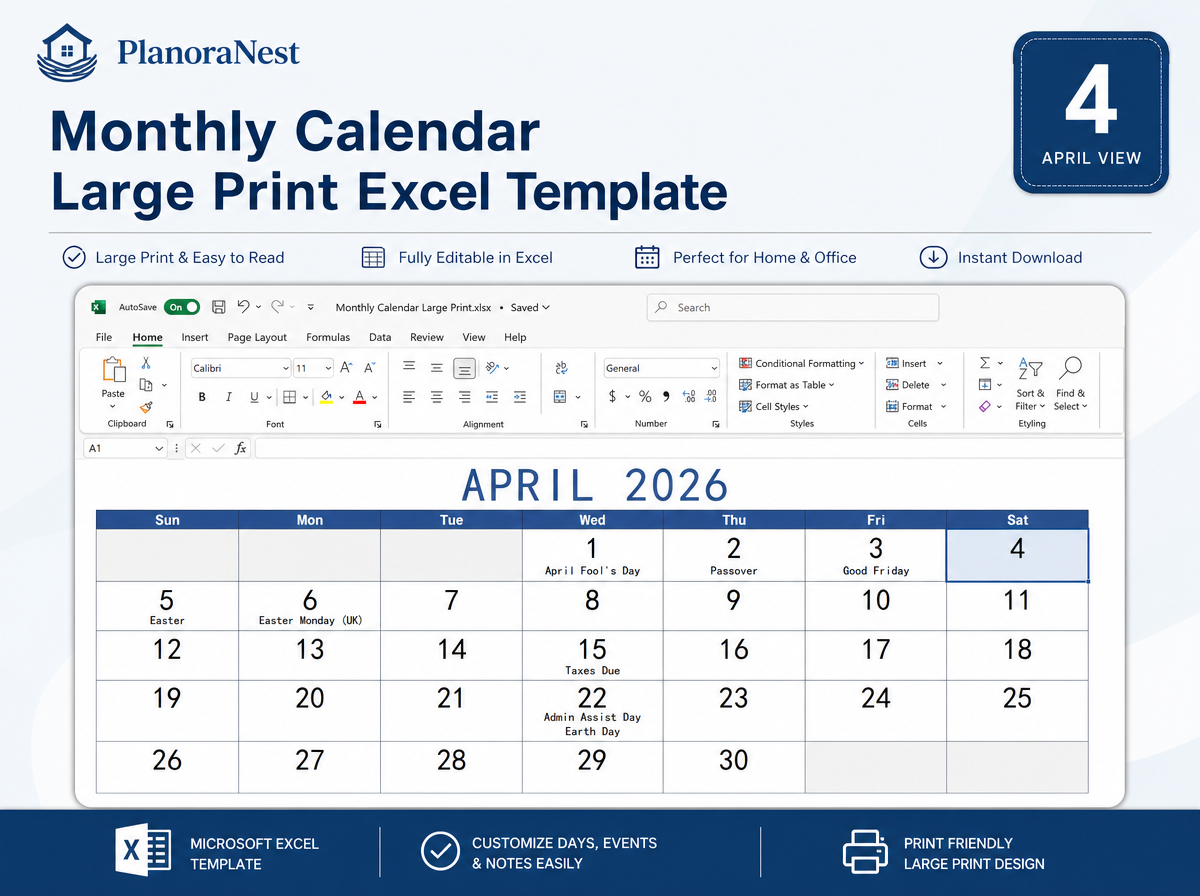Viewport: 1200px width, 896px height.
Task: Click the Merge and Center icon
Action: [561, 397]
